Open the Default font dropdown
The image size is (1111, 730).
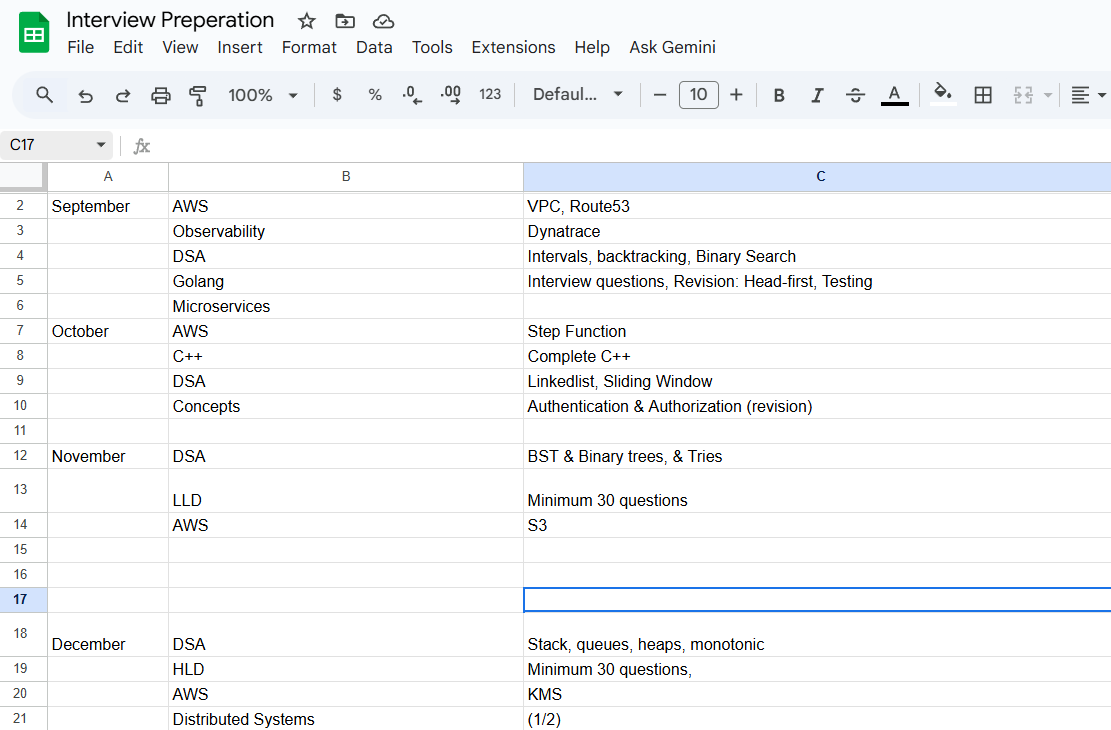[577, 94]
